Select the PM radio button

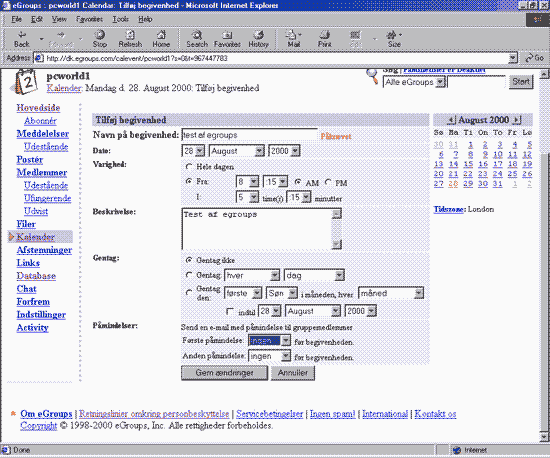click(328, 182)
